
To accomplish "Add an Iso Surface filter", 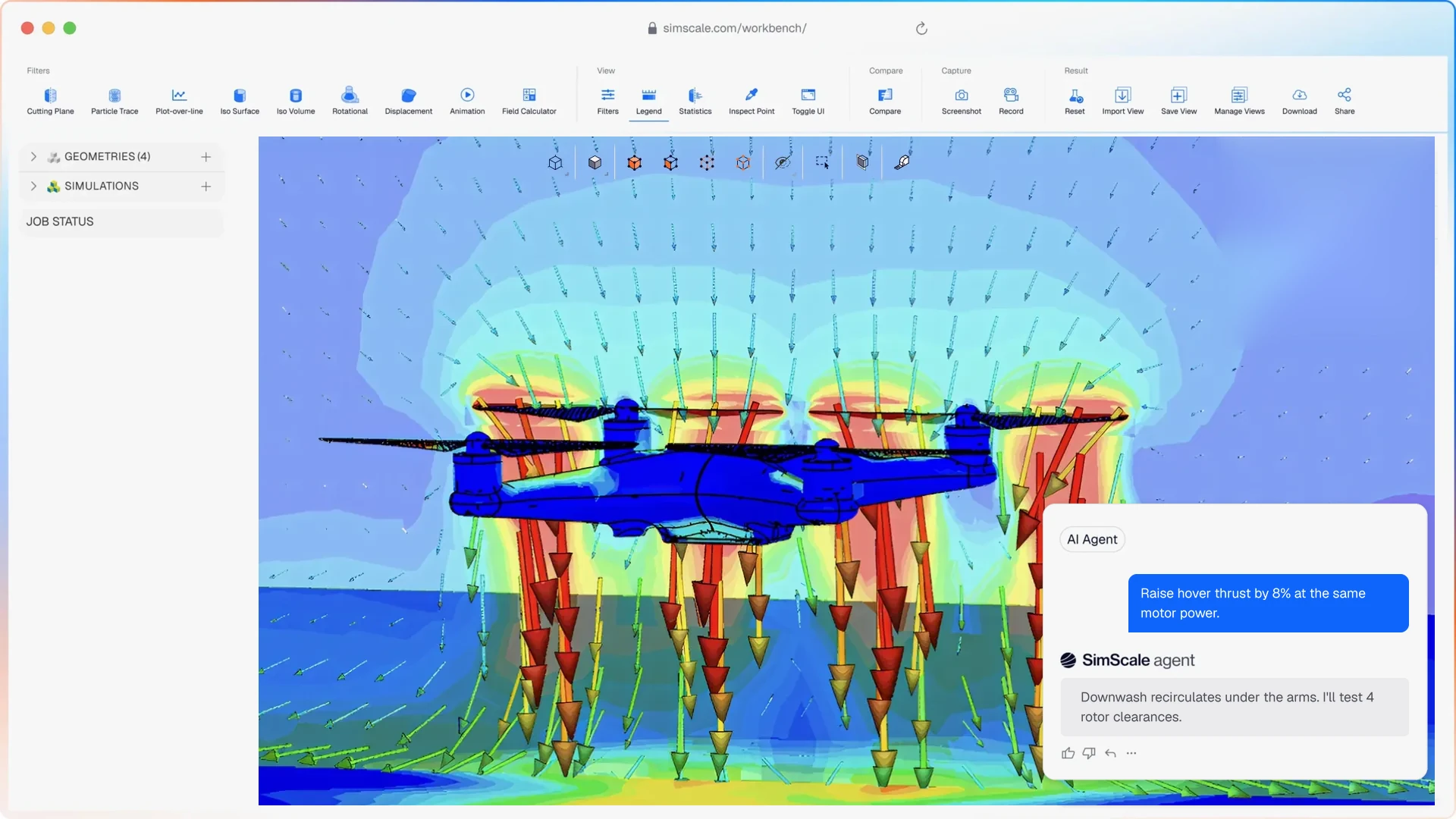I will (240, 101).
